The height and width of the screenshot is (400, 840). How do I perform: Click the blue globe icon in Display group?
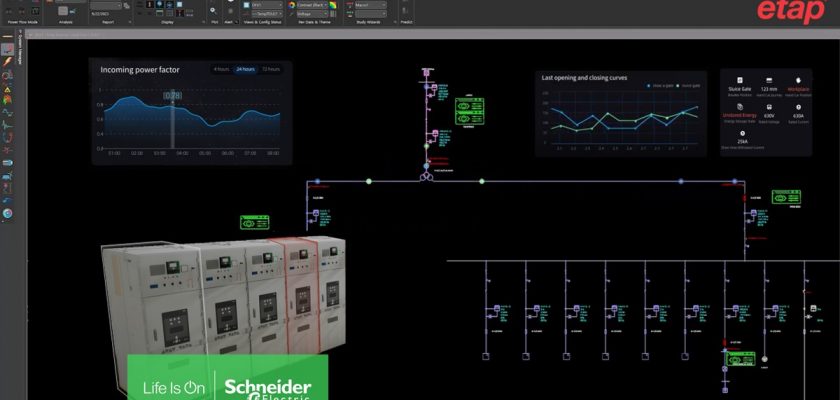coord(169,4)
